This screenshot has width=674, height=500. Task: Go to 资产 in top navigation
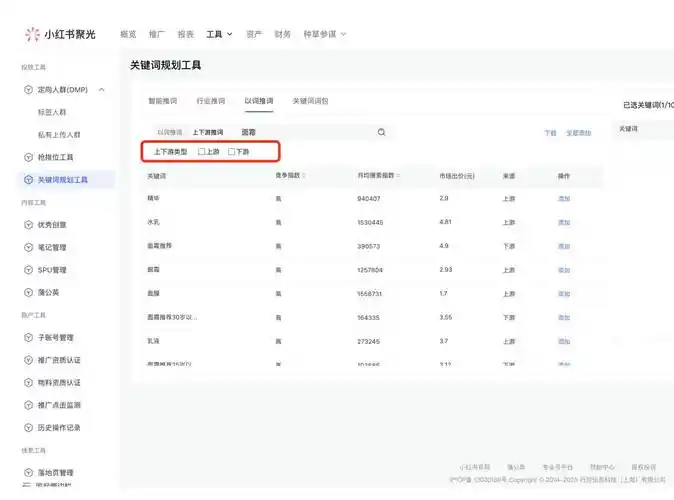pyautogui.click(x=254, y=34)
